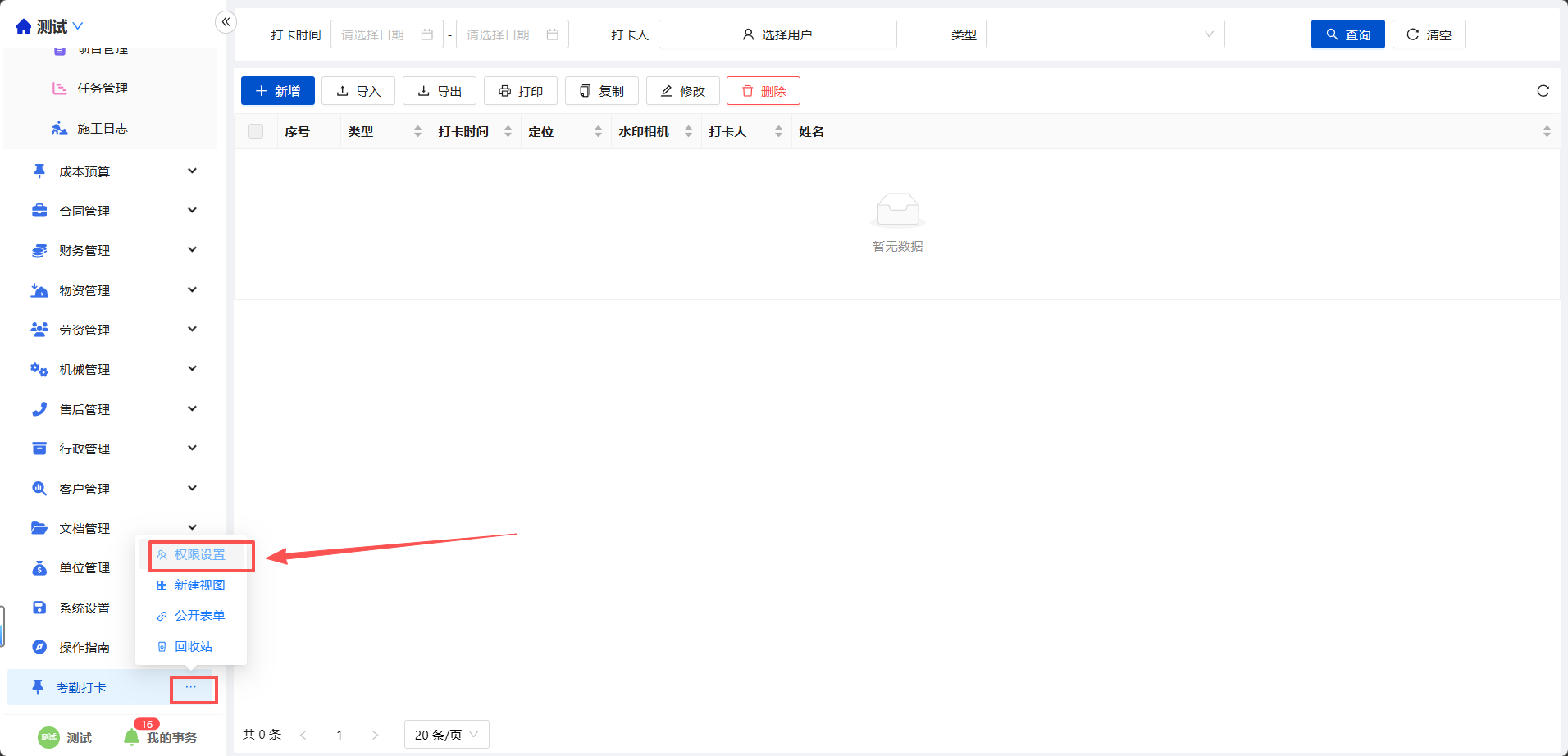
Task: Click the refresh icon above the table
Action: (1543, 91)
